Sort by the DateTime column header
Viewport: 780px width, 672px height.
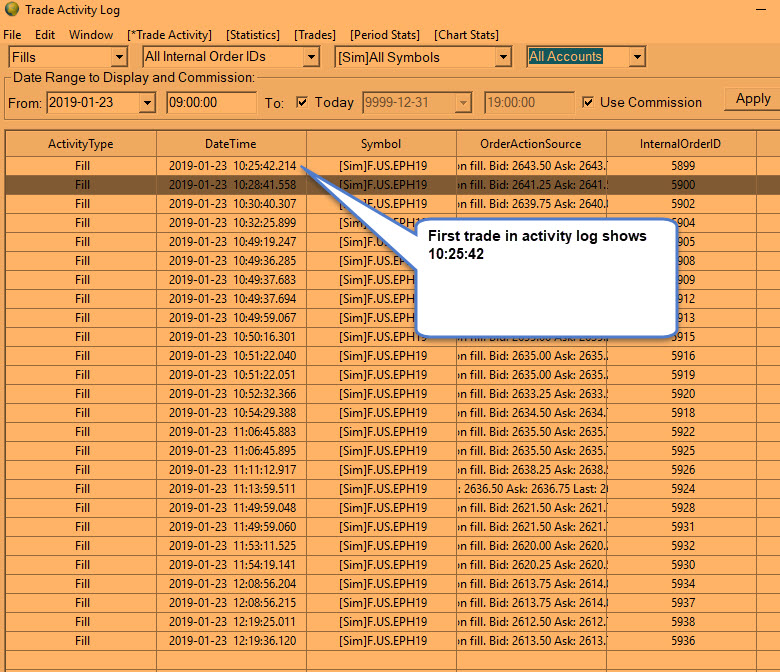pos(230,144)
